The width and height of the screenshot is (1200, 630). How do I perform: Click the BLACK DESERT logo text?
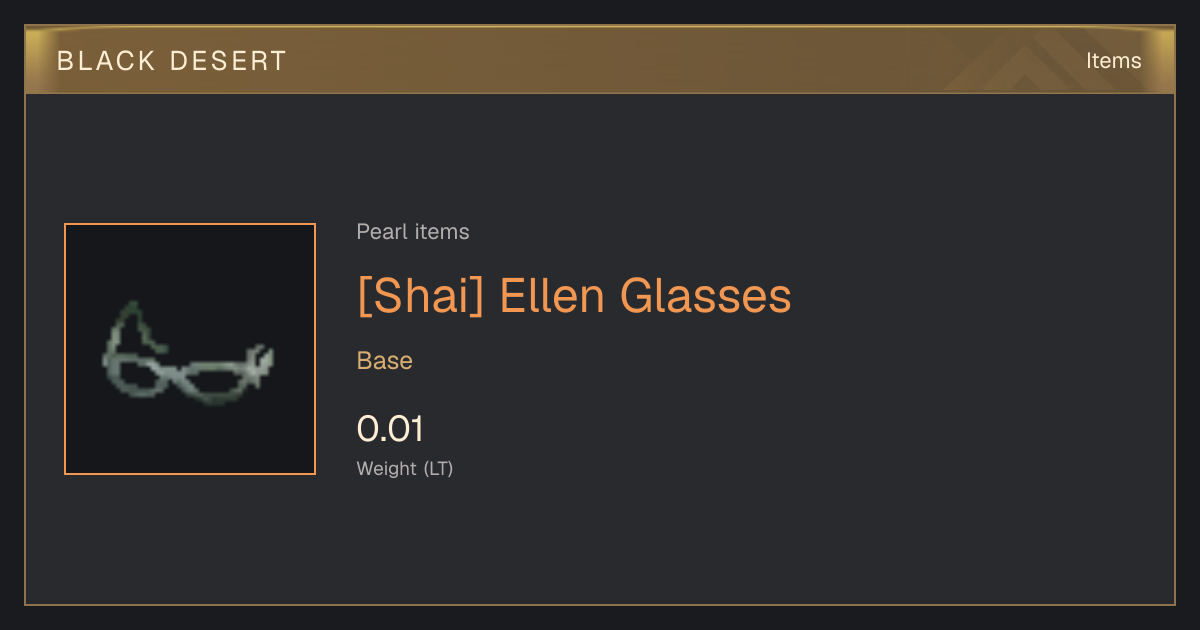pos(172,61)
